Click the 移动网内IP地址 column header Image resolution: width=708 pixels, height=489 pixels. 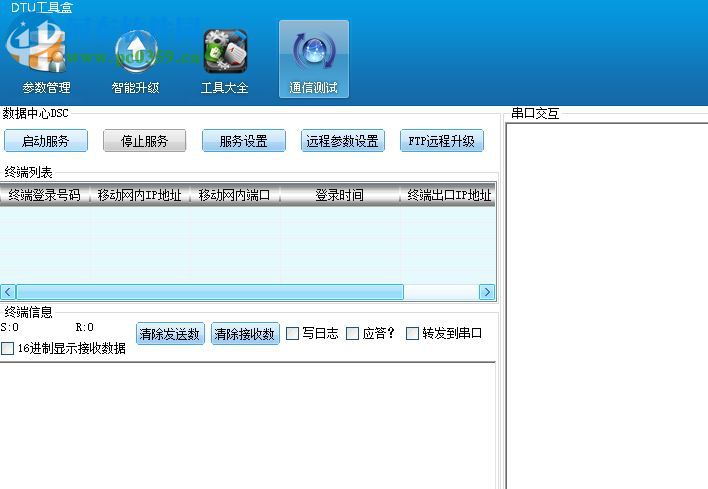click(140, 195)
